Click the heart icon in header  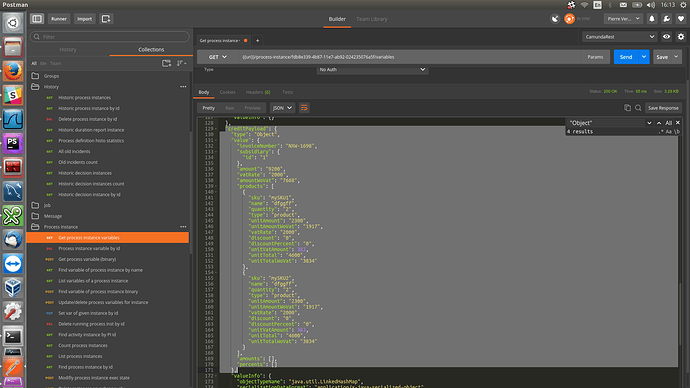click(681, 19)
